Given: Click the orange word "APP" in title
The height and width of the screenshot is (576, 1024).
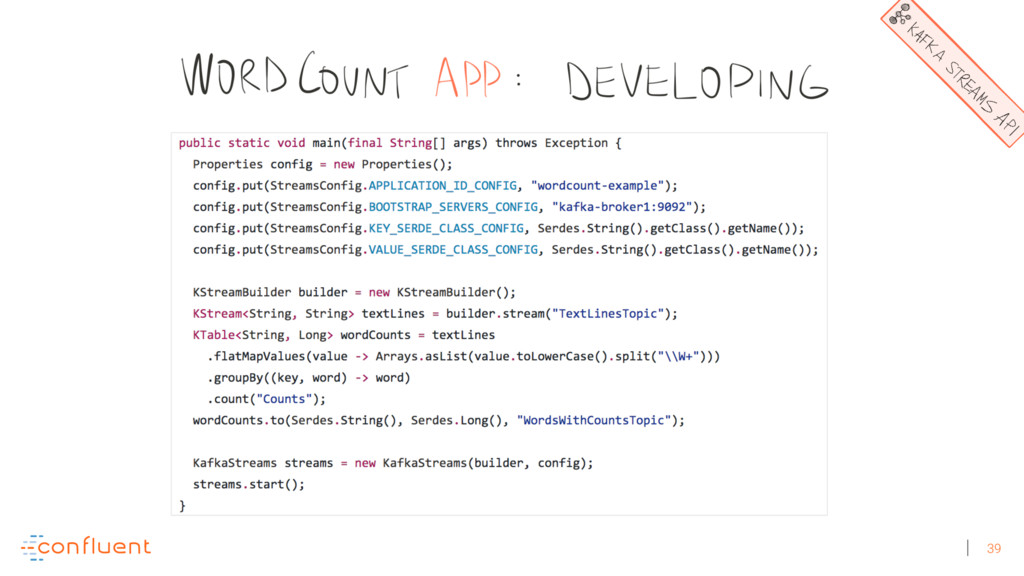Looking at the screenshot, I should pos(468,77).
